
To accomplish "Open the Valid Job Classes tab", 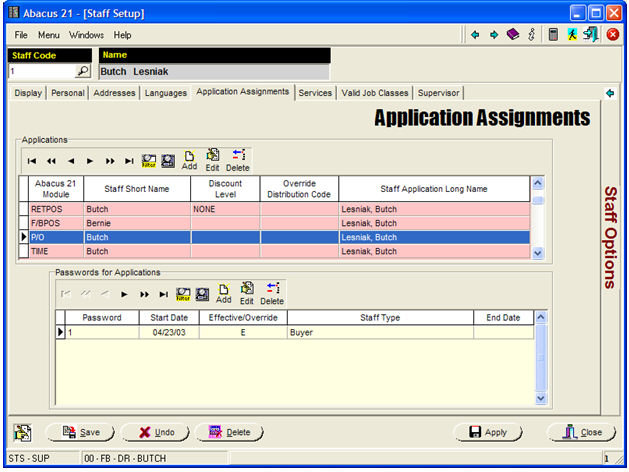I will [374, 93].
